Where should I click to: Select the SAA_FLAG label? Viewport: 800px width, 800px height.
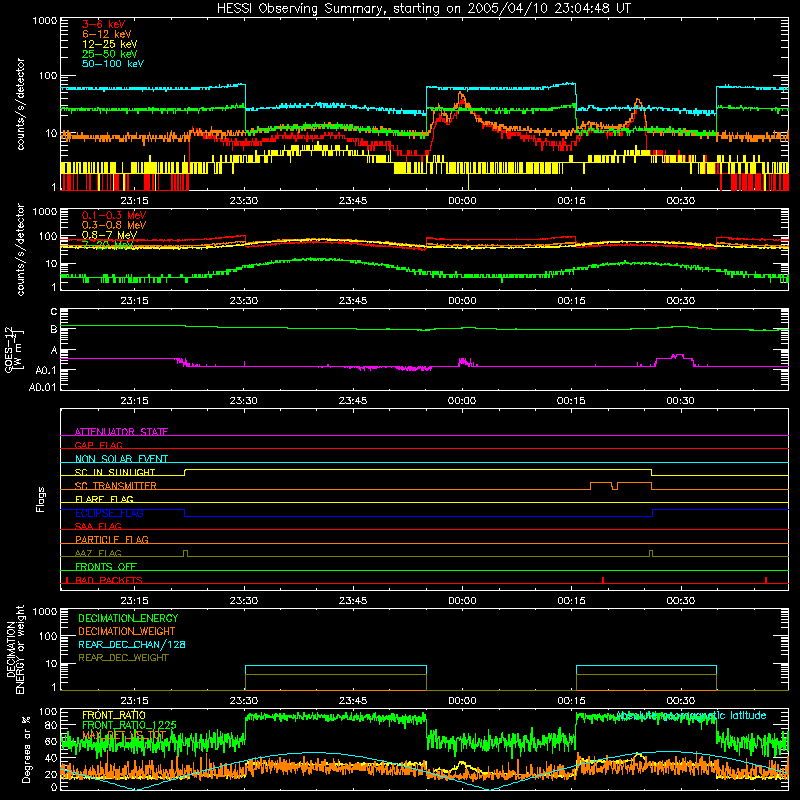98,526
